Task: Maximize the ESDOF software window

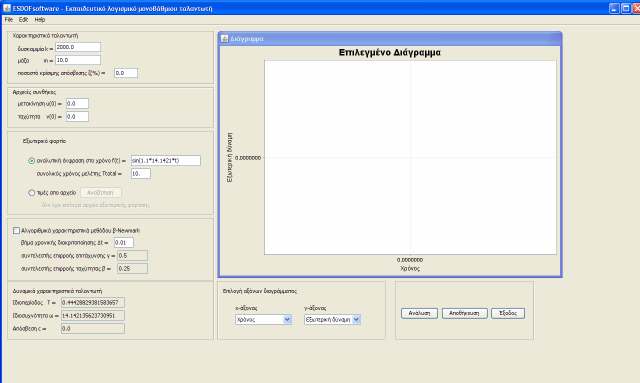Action: [626, 8]
